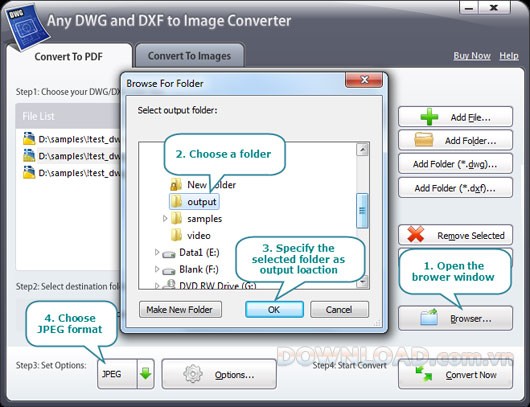Viewport: 530px width, 407px height.
Task: Click the red X Remove Selected icon
Action: (x=416, y=234)
